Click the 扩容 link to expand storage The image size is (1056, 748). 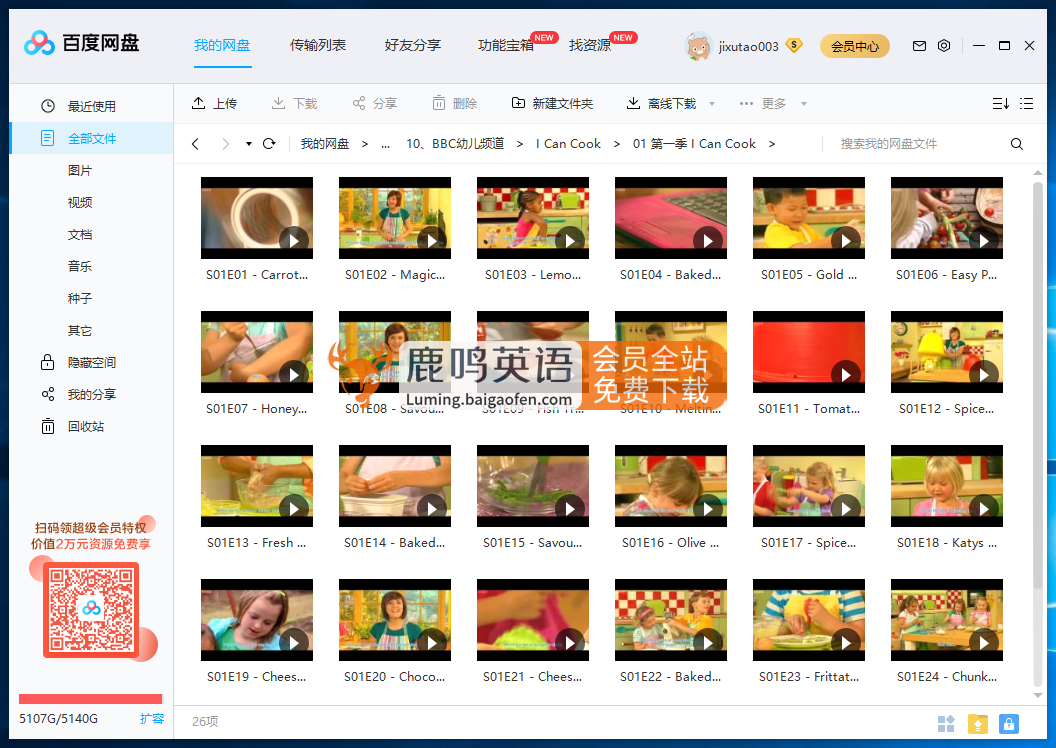pos(152,718)
